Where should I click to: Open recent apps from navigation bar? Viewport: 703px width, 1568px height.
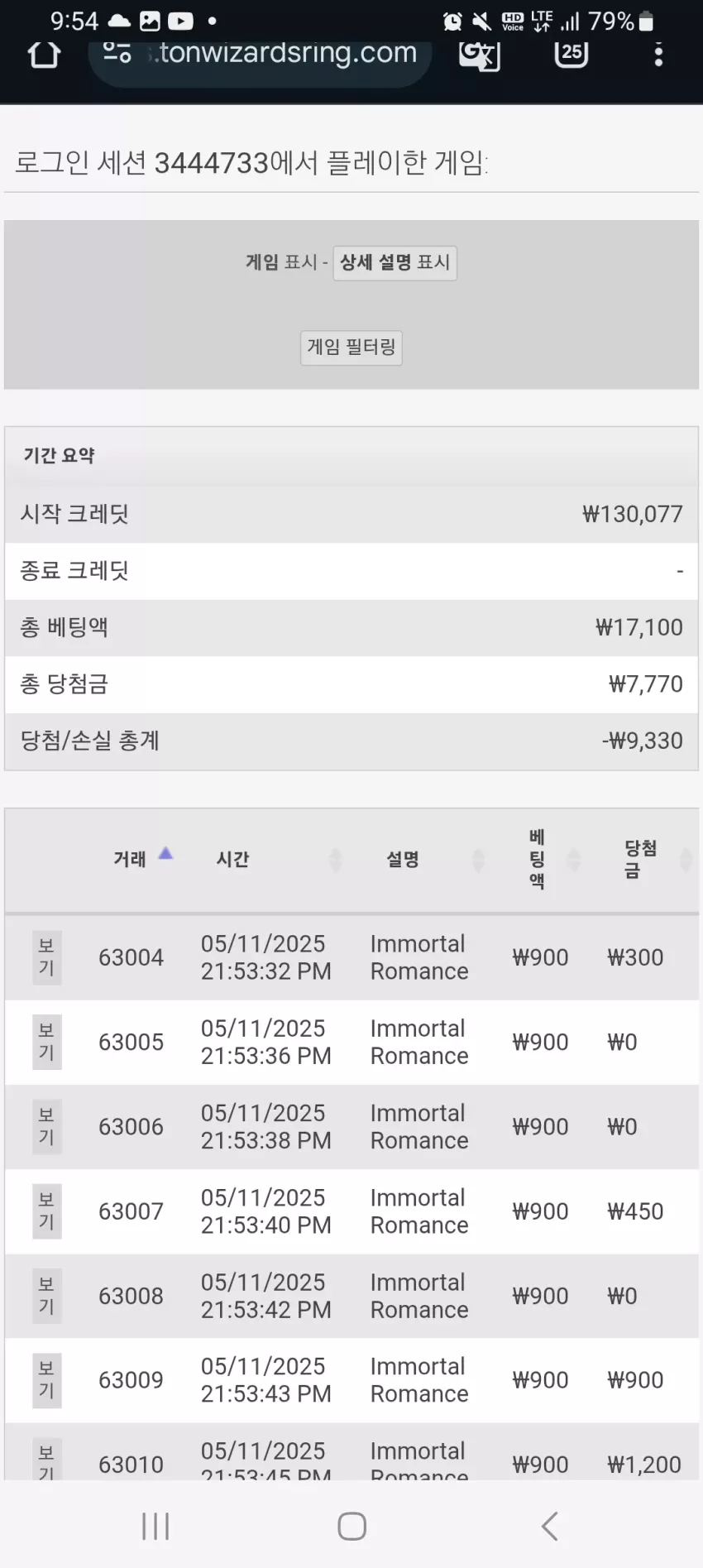155,1526
